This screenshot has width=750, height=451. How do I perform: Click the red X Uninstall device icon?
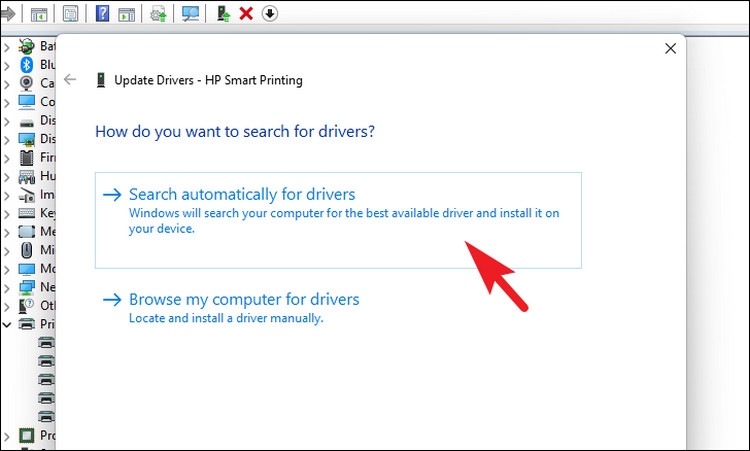pyautogui.click(x=246, y=13)
